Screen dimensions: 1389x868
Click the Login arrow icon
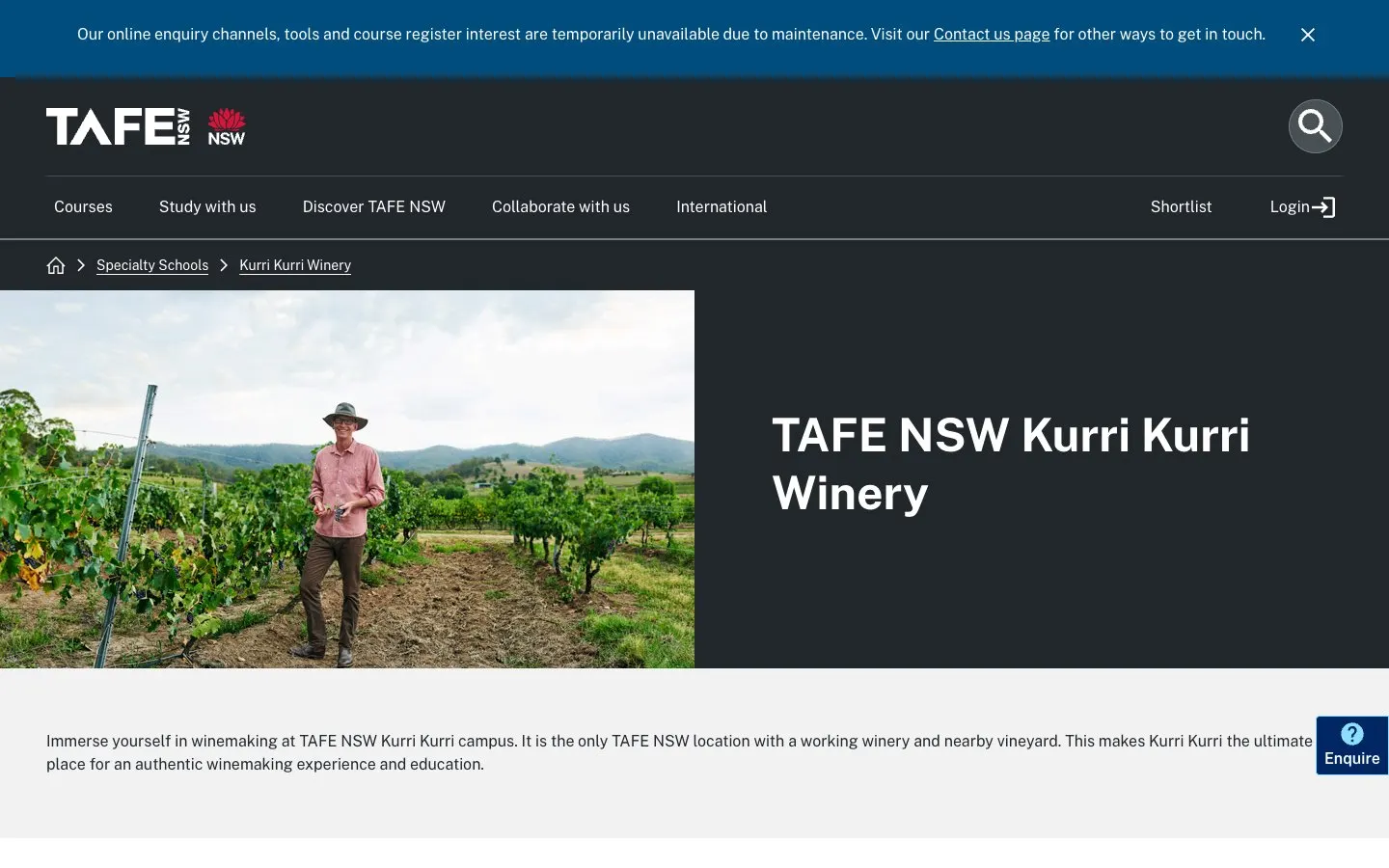(1324, 207)
